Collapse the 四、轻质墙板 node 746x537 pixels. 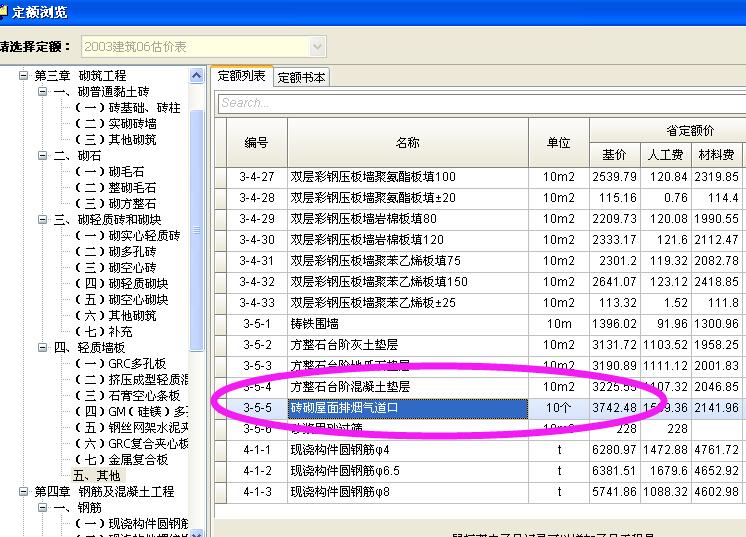click(x=42, y=348)
